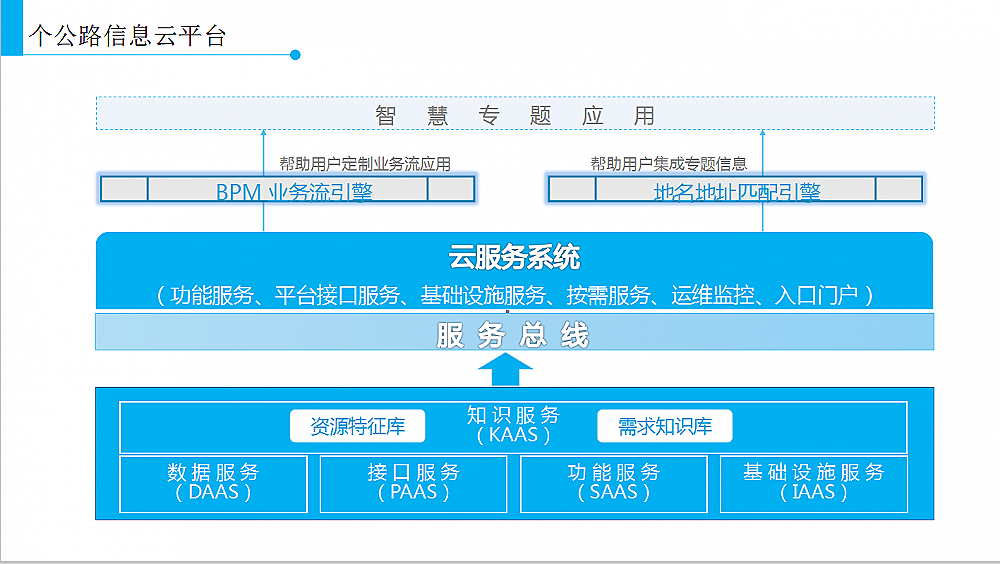Screen dimensions: 1000x564
Task: Click the 知识服务 (KAAS) label
Action: pos(513,425)
